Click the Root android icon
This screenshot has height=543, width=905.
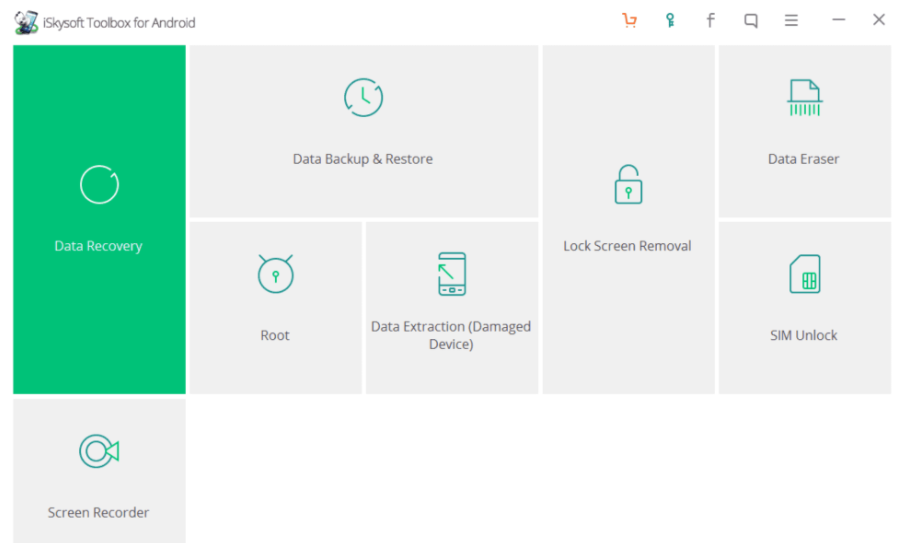(x=275, y=274)
